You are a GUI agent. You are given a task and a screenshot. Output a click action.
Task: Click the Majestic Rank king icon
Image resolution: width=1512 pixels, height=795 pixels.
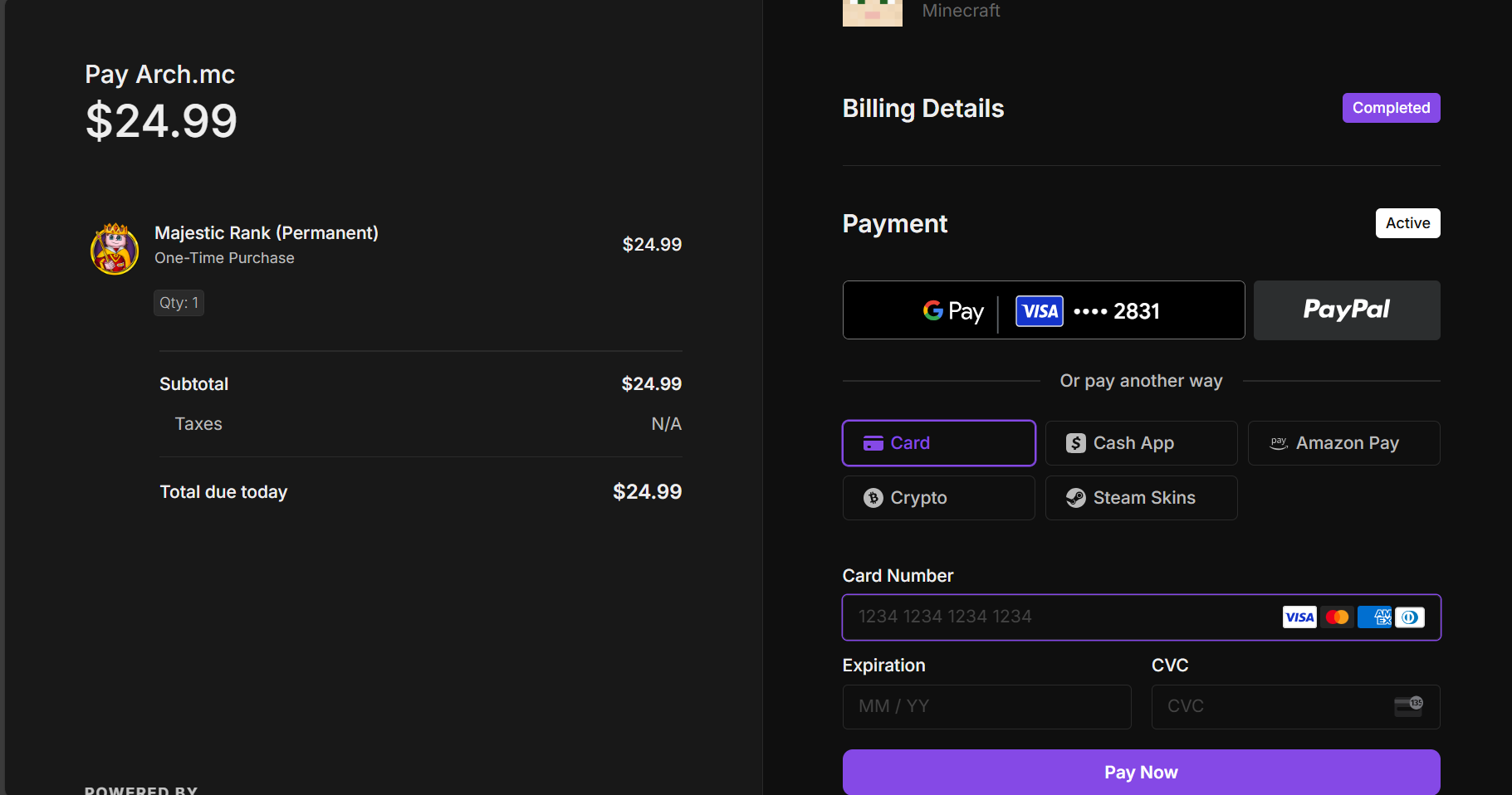[x=115, y=248]
